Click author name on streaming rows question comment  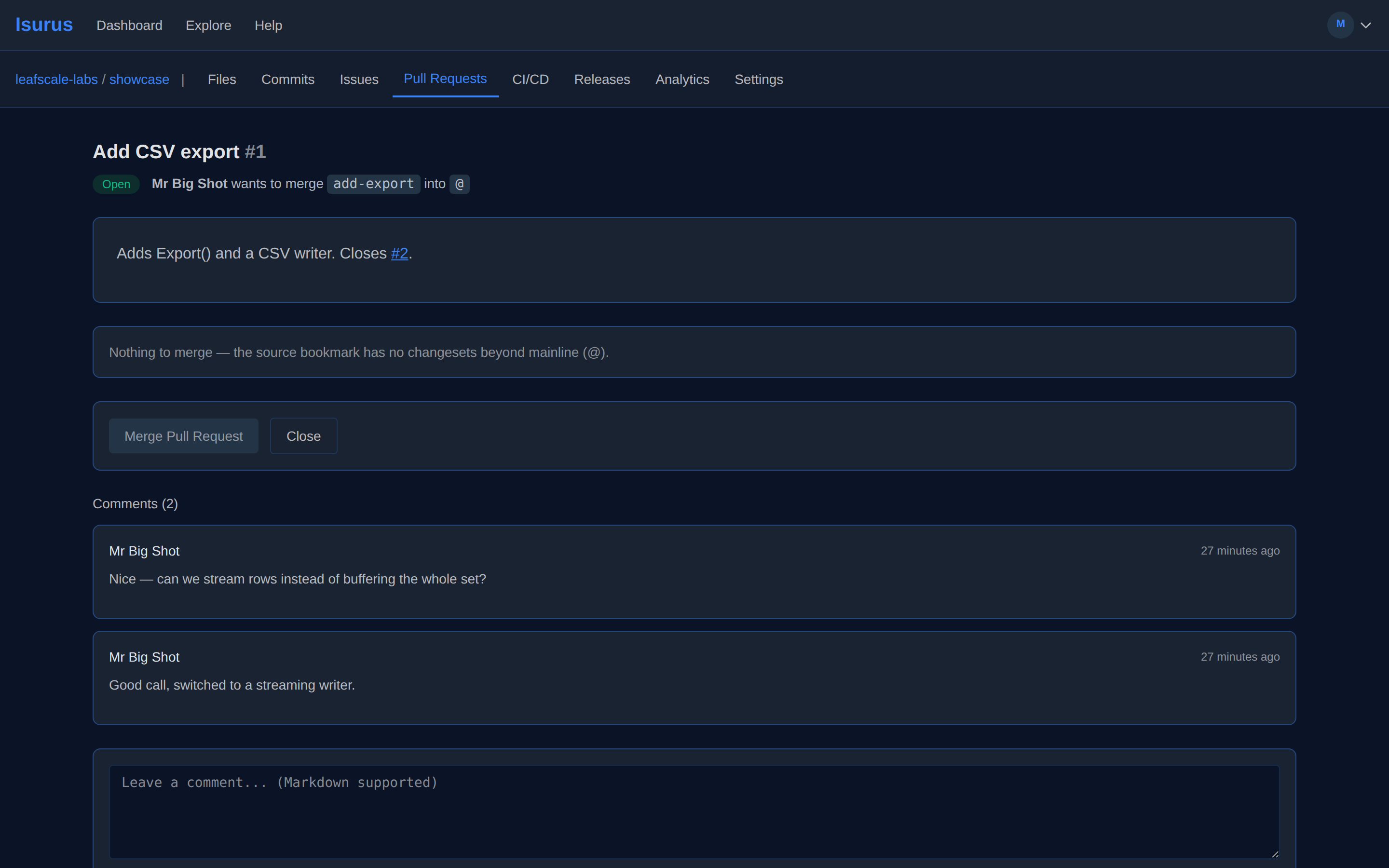click(144, 551)
